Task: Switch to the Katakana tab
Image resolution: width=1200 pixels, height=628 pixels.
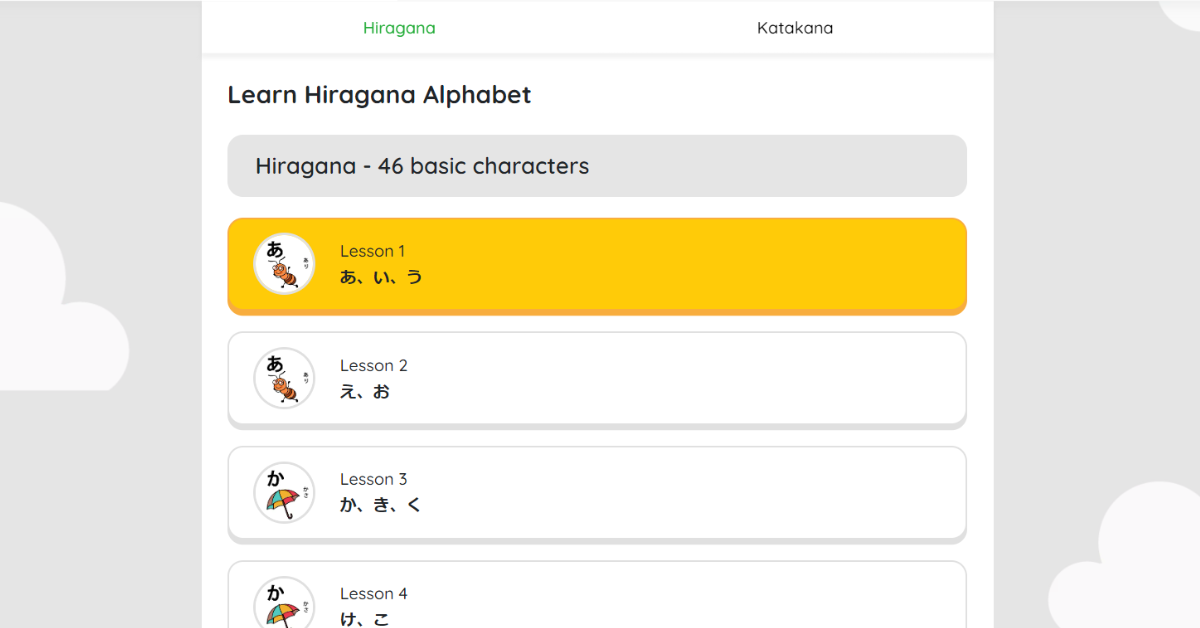Action: 795,27
